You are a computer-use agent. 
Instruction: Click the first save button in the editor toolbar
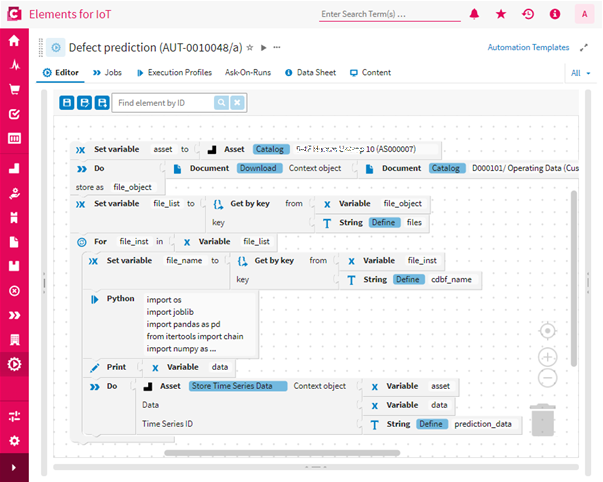click(x=67, y=103)
